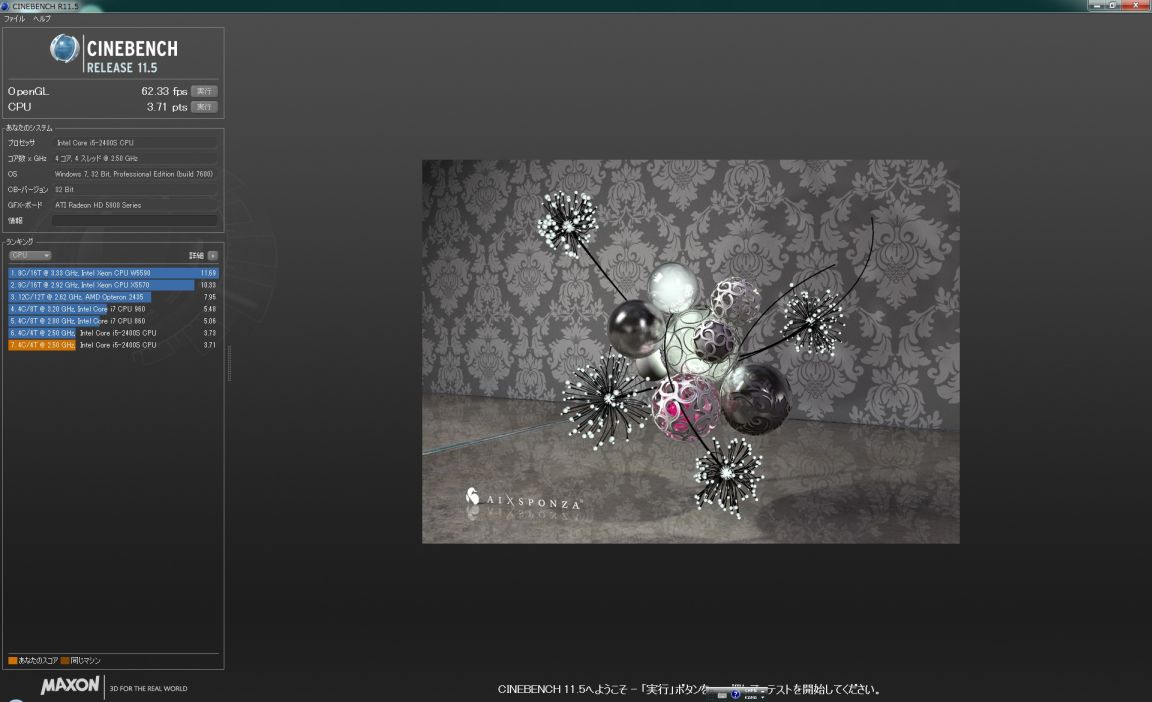Select orange ranking row i5-2400S score 3.71

coord(113,344)
